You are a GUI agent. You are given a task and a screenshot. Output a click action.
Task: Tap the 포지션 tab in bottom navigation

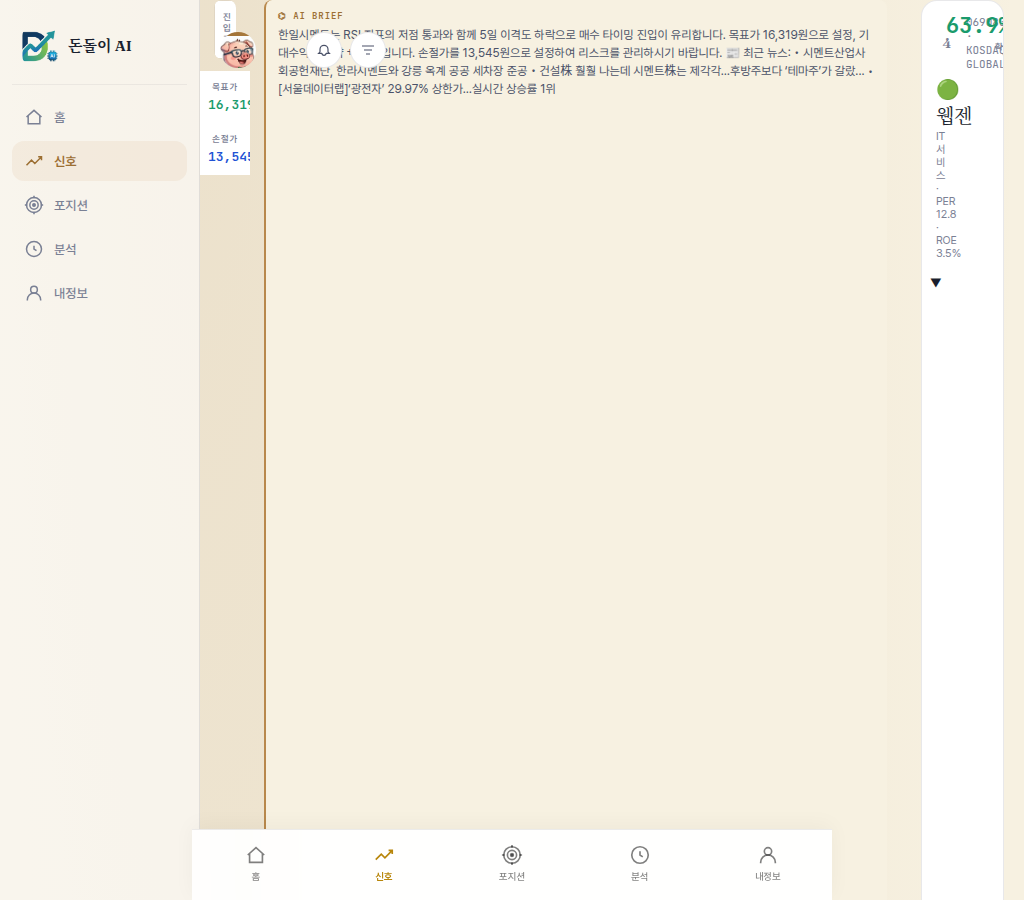[x=512, y=863]
